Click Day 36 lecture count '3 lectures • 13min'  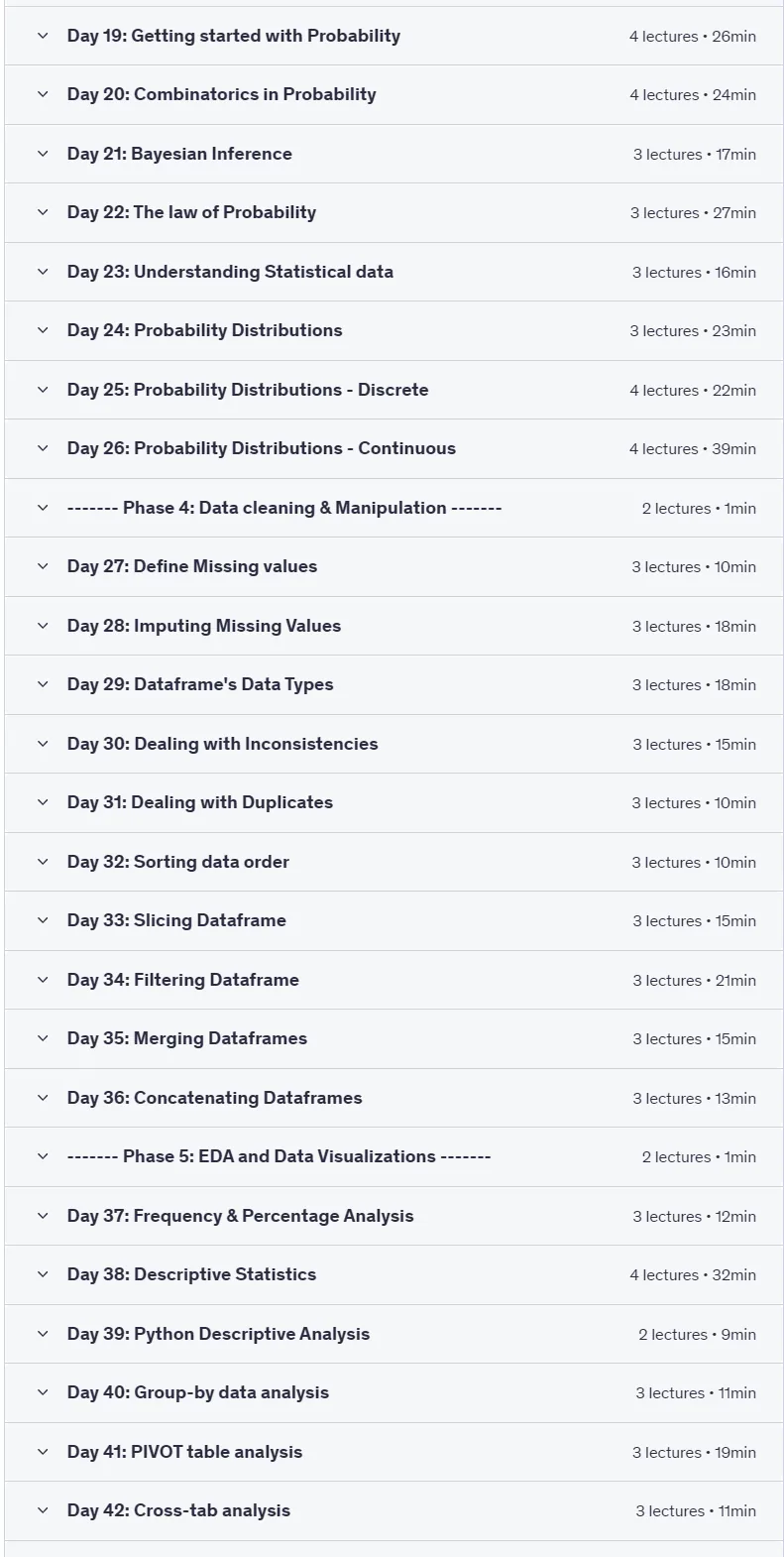pos(694,1098)
